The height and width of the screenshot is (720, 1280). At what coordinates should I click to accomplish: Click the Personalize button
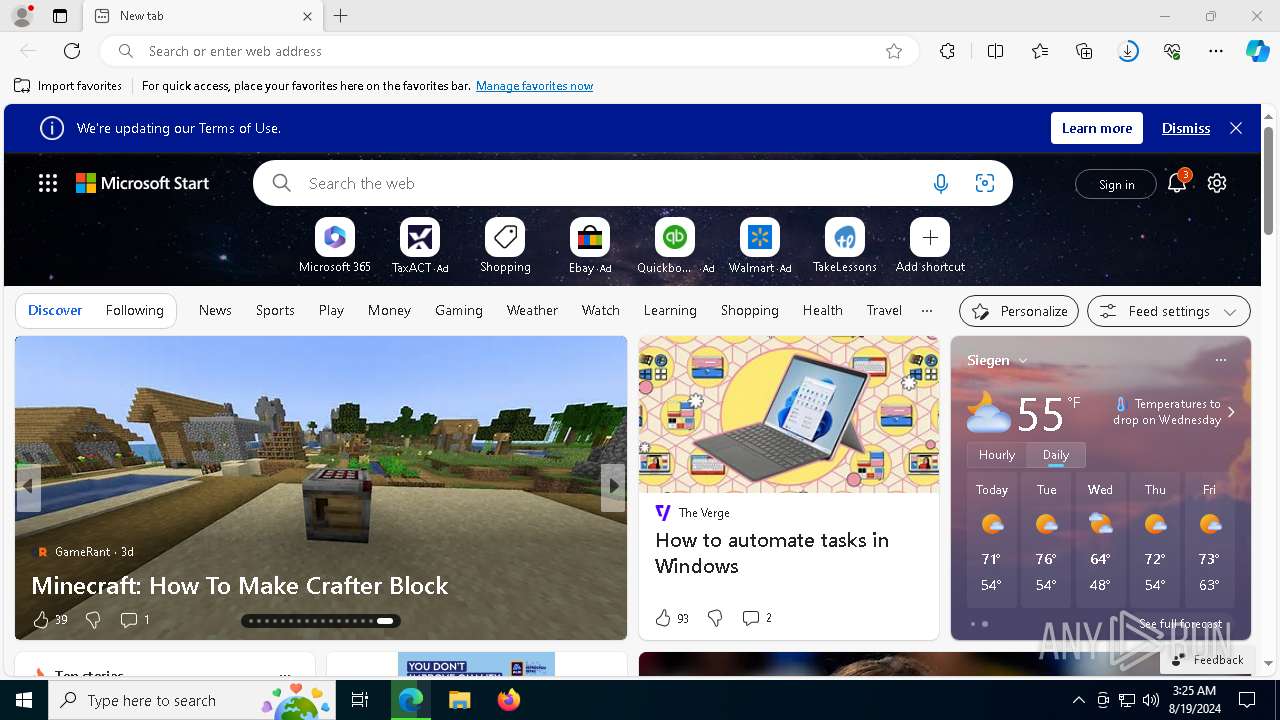(x=1019, y=311)
